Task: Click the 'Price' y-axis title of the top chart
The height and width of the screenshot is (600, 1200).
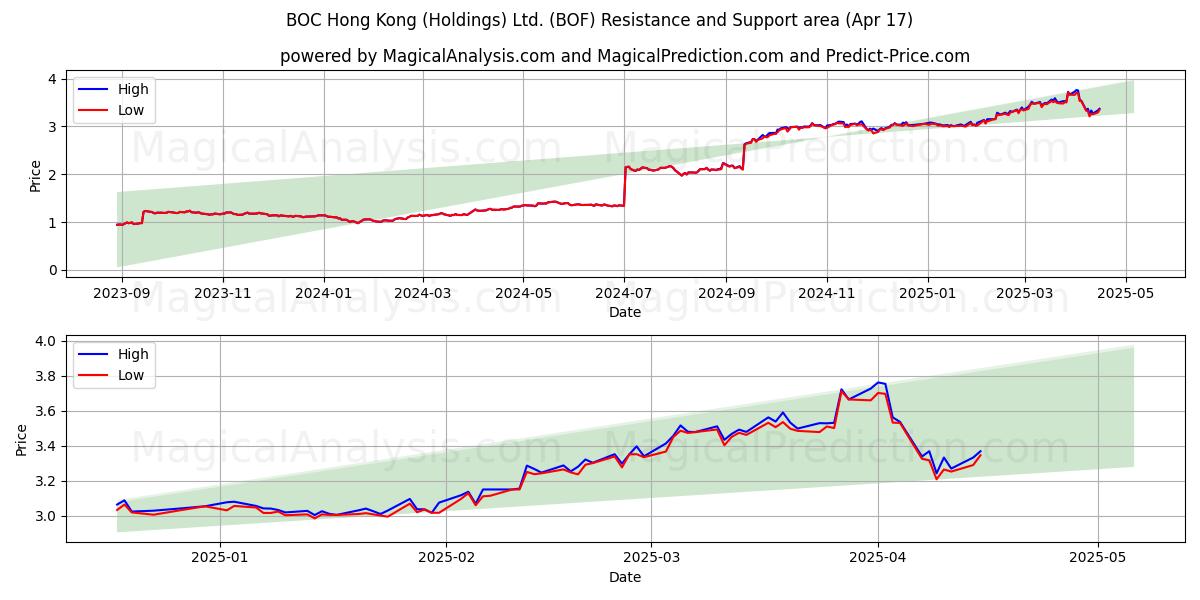Action: (x=36, y=175)
